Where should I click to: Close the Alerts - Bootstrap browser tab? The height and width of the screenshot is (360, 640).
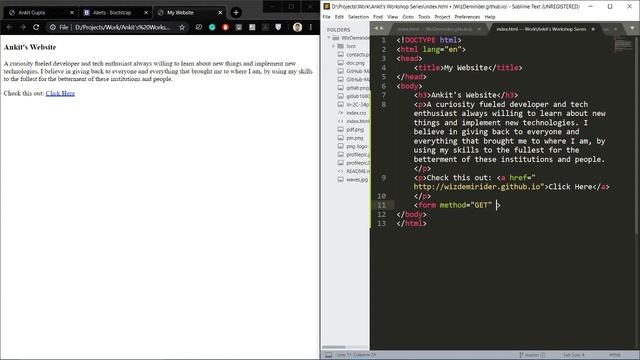(146, 13)
